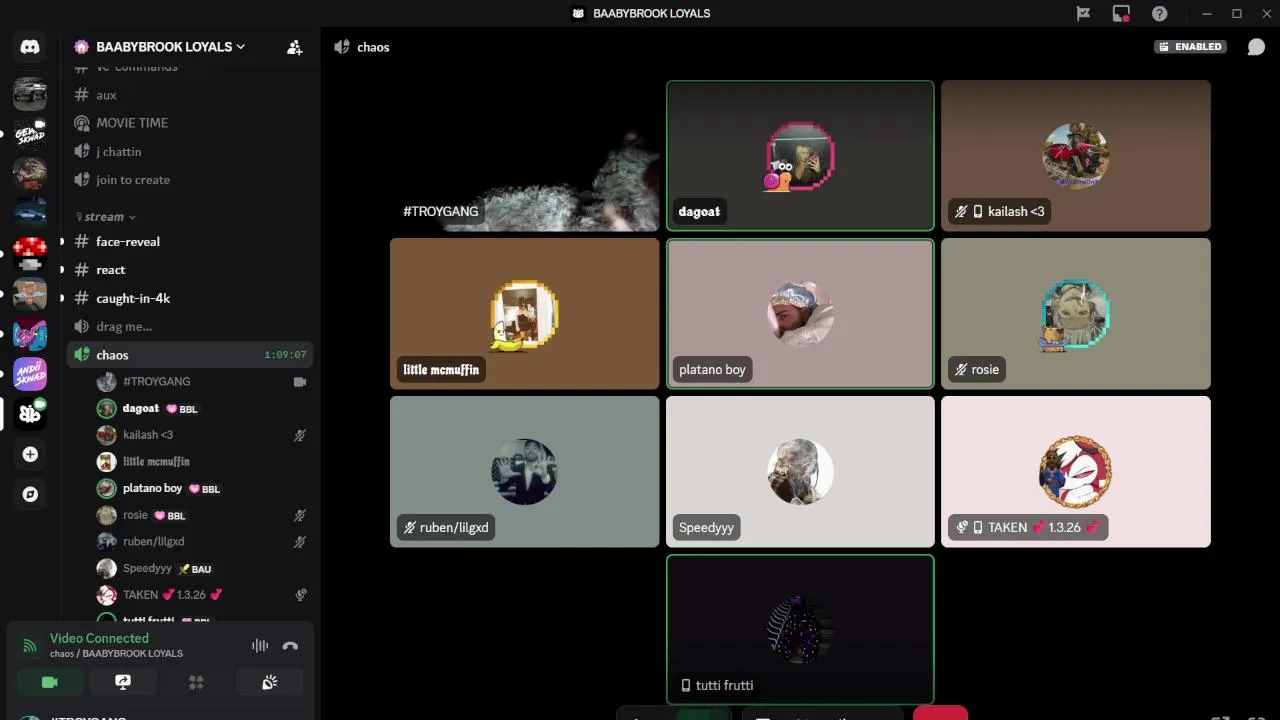
Task: Click the invite people icon beside server name
Action: 294,47
